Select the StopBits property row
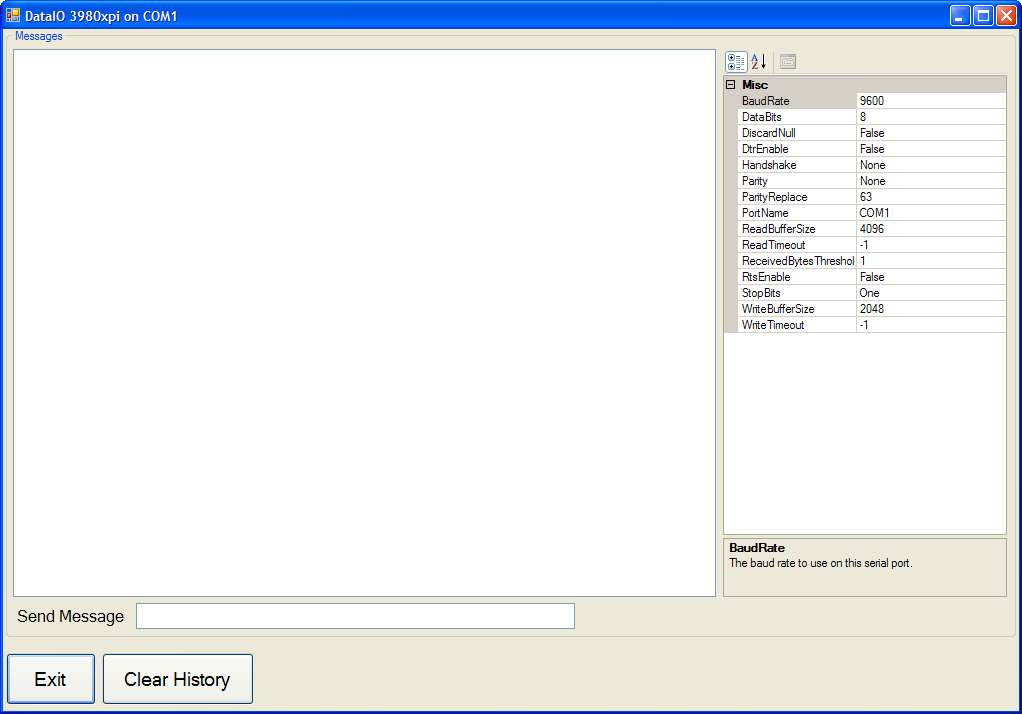The image size is (1022, 714). coord(865,293)
